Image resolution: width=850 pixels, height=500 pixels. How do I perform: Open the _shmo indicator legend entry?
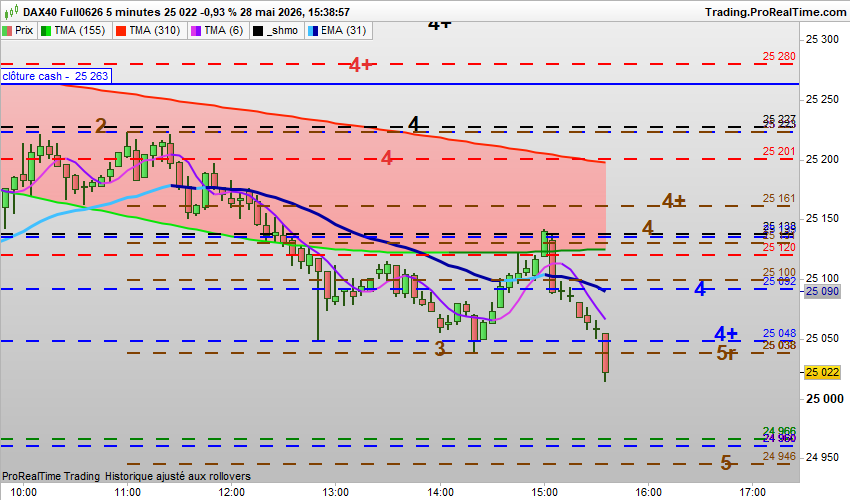[276, 30]
